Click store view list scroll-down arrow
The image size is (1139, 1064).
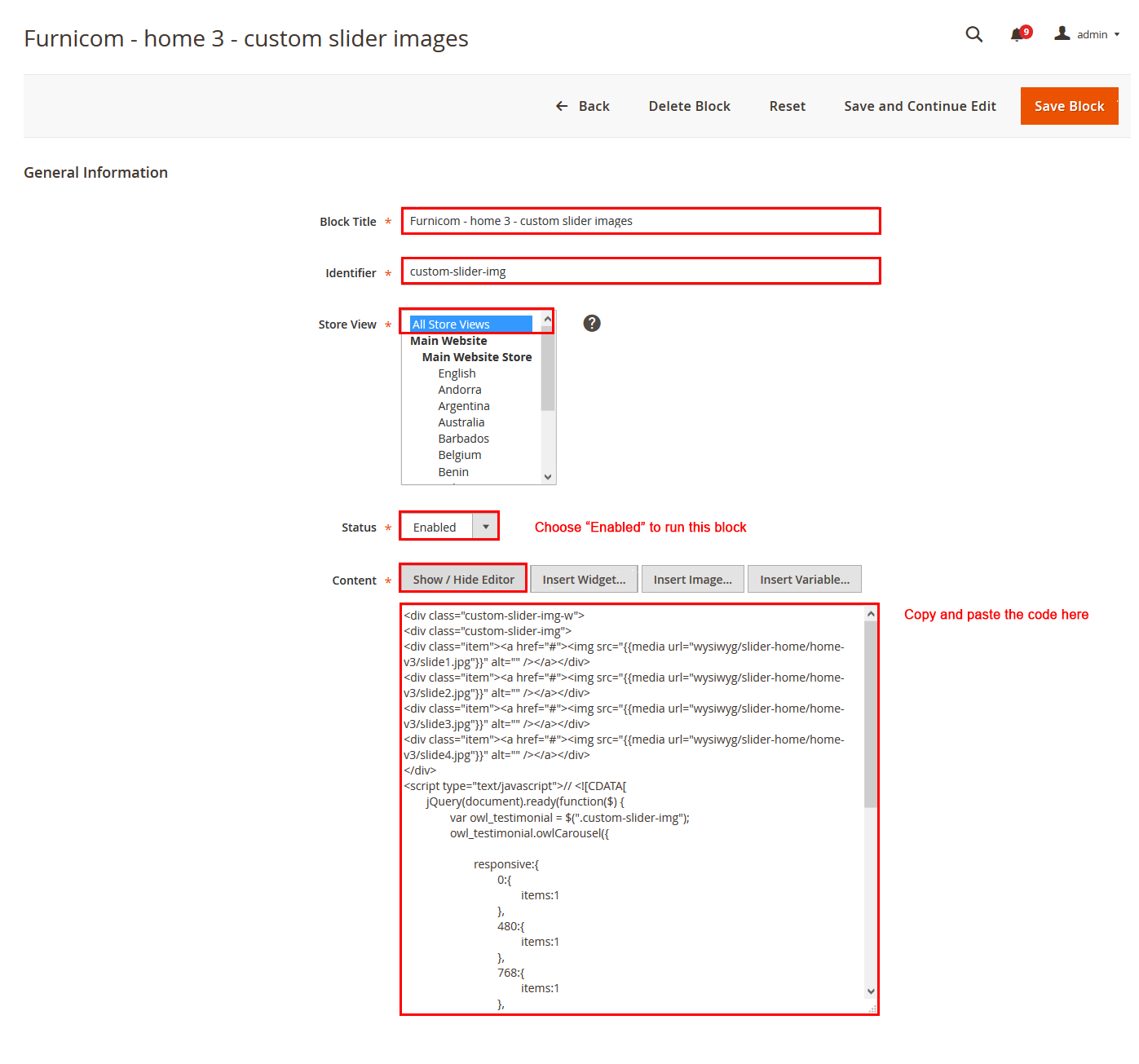click(x=548, y=477)
